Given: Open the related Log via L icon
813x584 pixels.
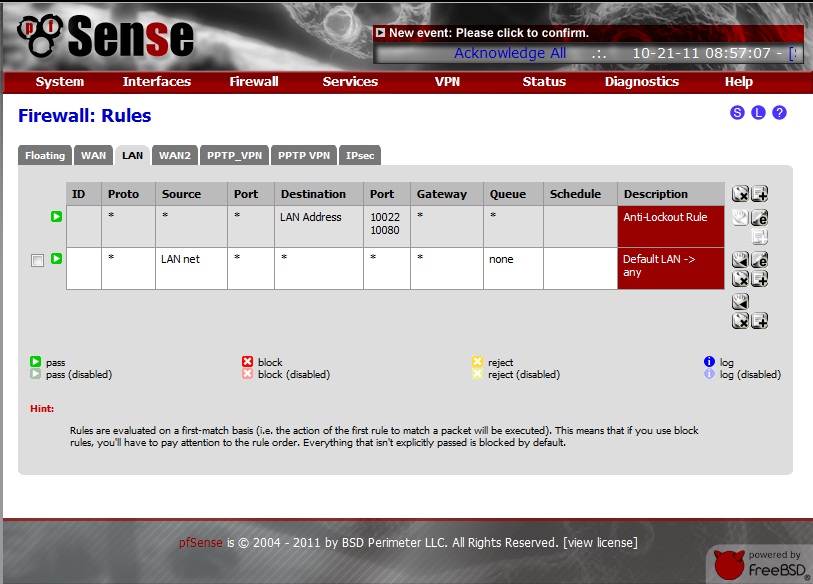Looking at the screenshot, I should pyautogui.click(x=758, y=113).
